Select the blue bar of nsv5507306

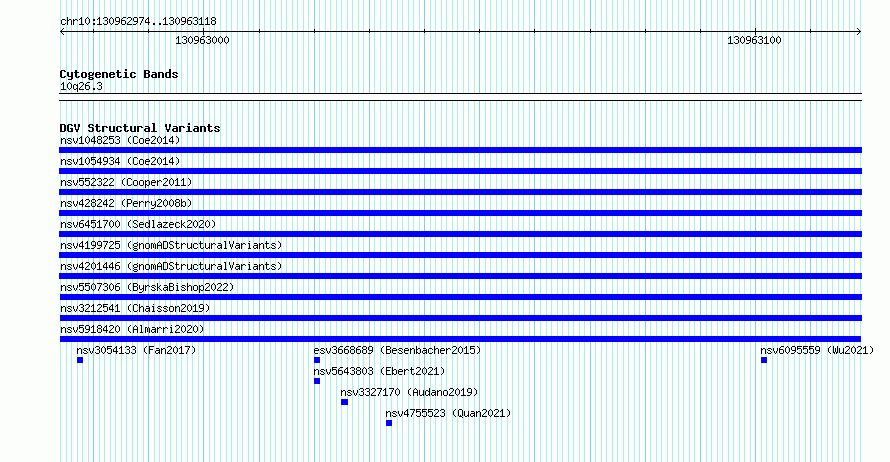[x=460, y=297]
